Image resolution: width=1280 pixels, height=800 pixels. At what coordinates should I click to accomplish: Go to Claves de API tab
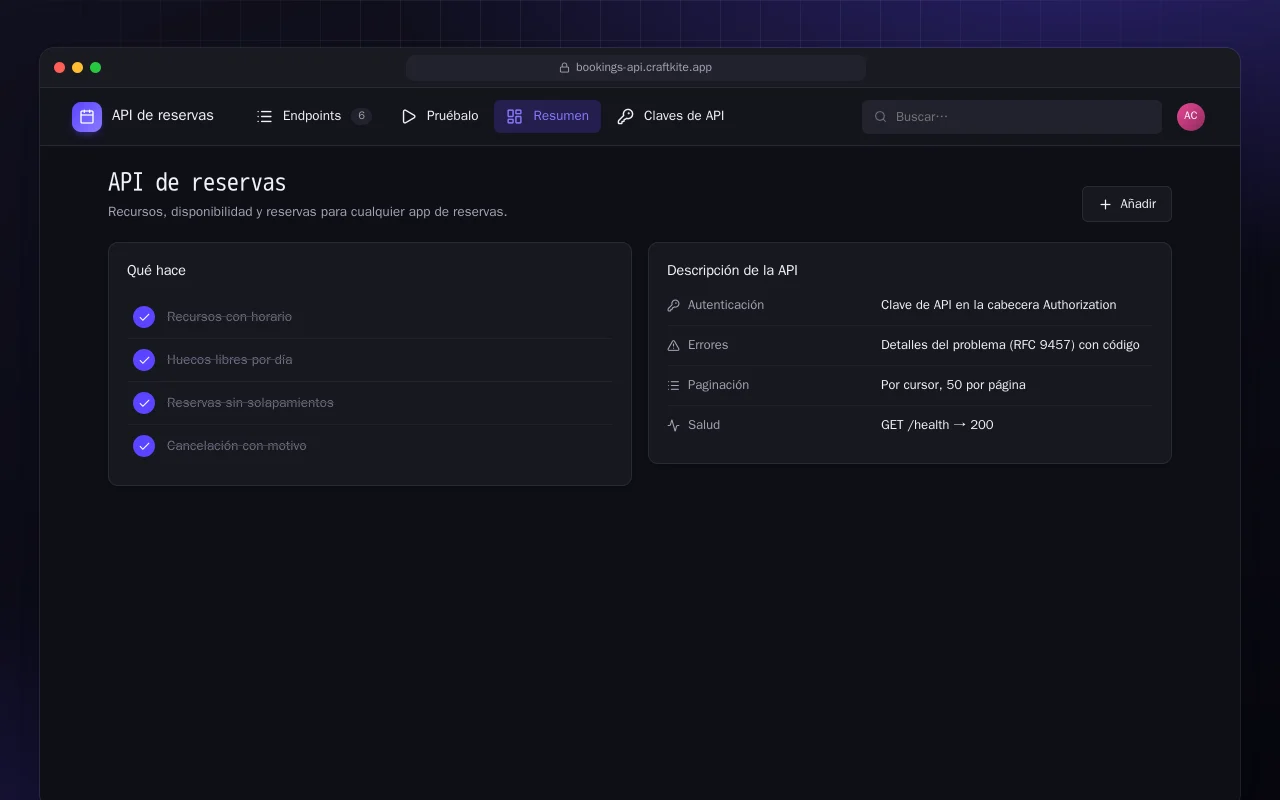(670, 116)
